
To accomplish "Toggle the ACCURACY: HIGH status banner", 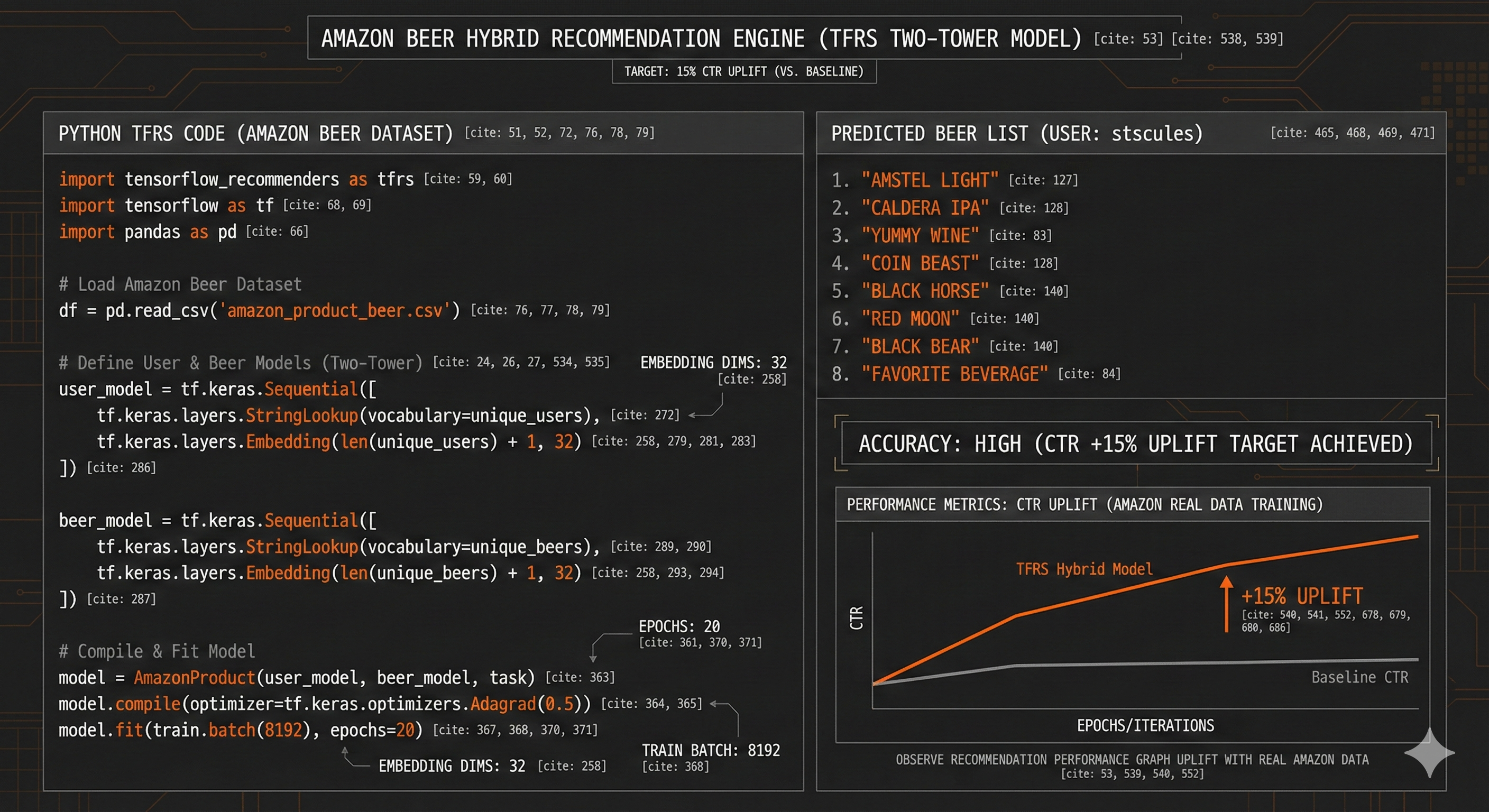I will (x=1135, y=444).
